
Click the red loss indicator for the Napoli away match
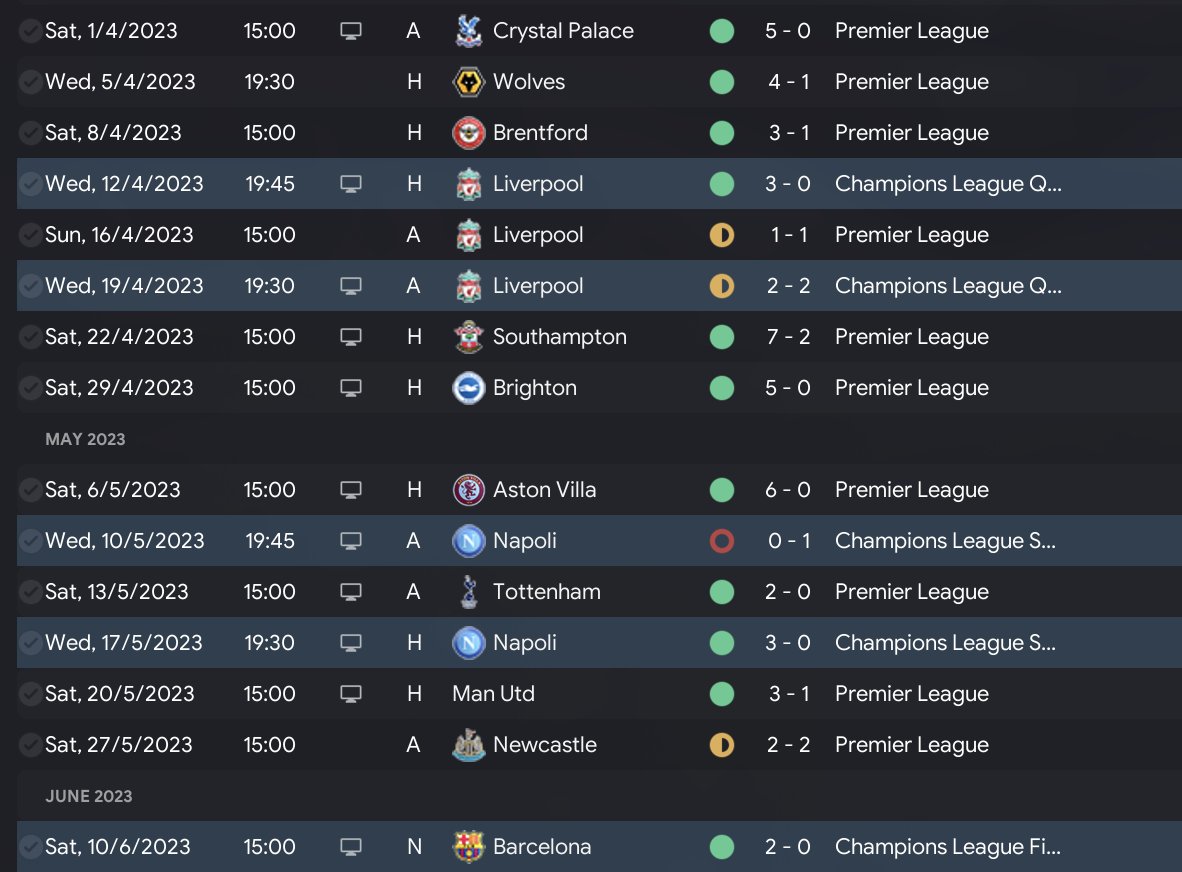[x=721, y=541]
